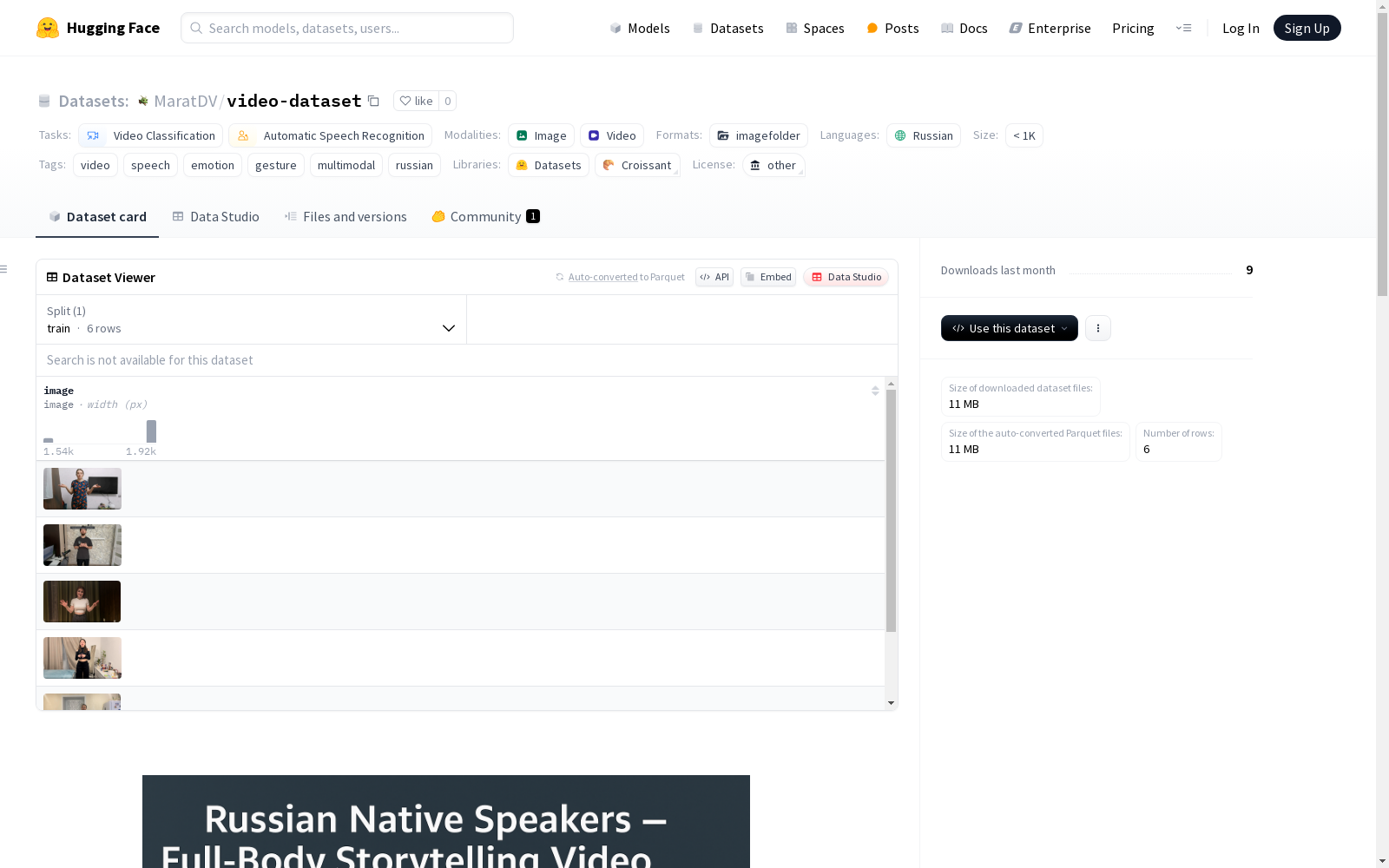
Task: Expand the license other tag
Action: point(773,165)
